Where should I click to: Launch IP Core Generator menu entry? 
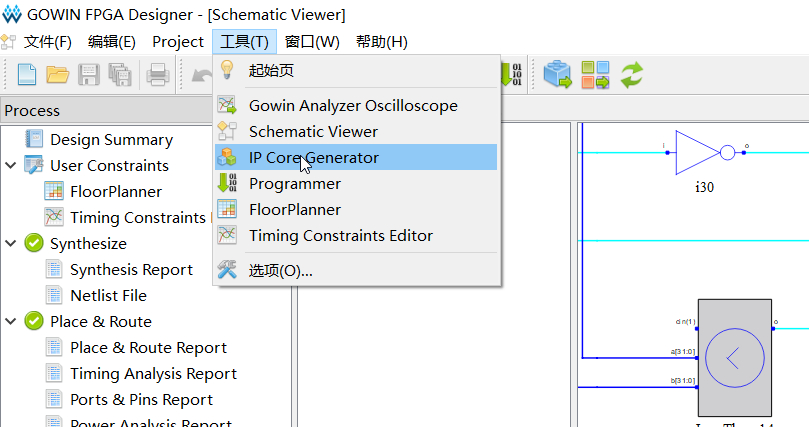[356, 157]
